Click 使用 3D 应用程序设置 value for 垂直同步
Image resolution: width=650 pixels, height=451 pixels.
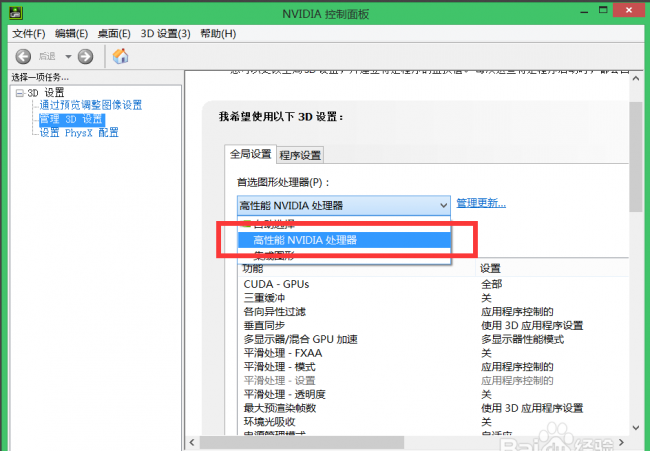pos(532,325)
